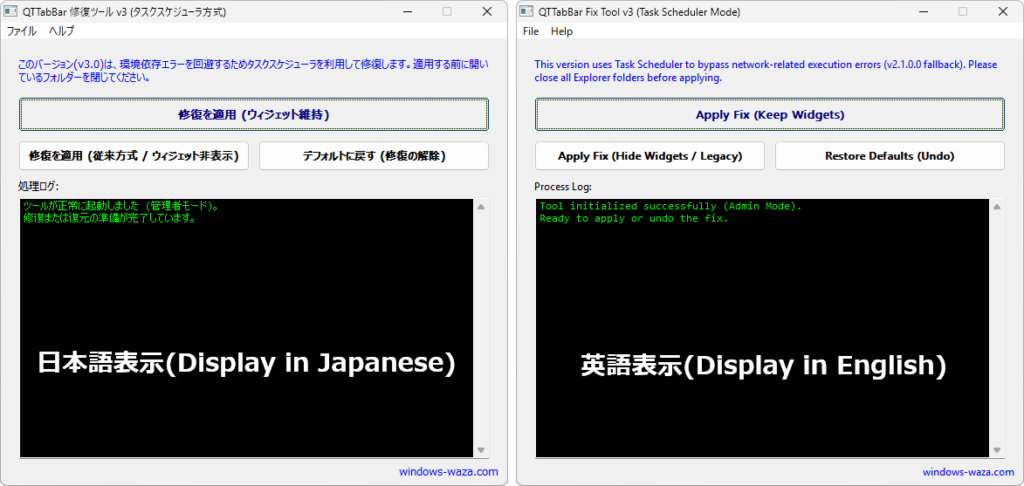Click log line Ready to apply or undo
Image resolution: width=1024 pixels, height=486 pixels.
633,218
